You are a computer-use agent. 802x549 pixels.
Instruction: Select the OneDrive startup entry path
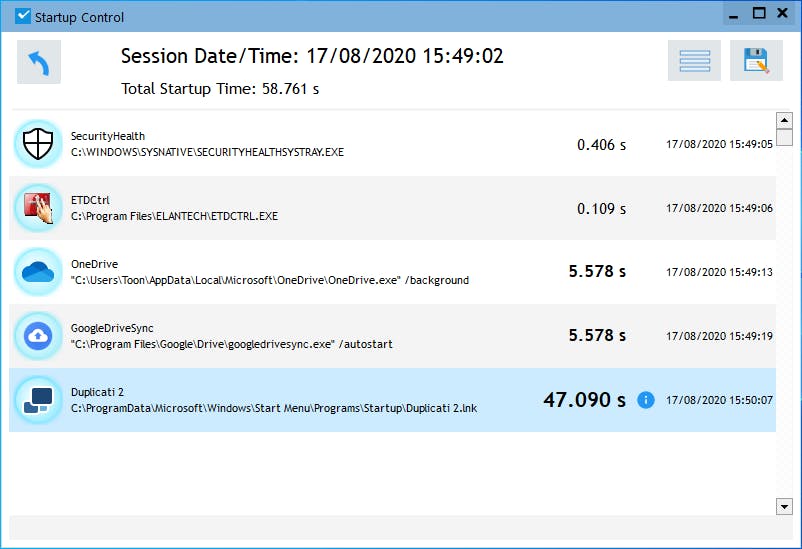(x=269, y=280)
